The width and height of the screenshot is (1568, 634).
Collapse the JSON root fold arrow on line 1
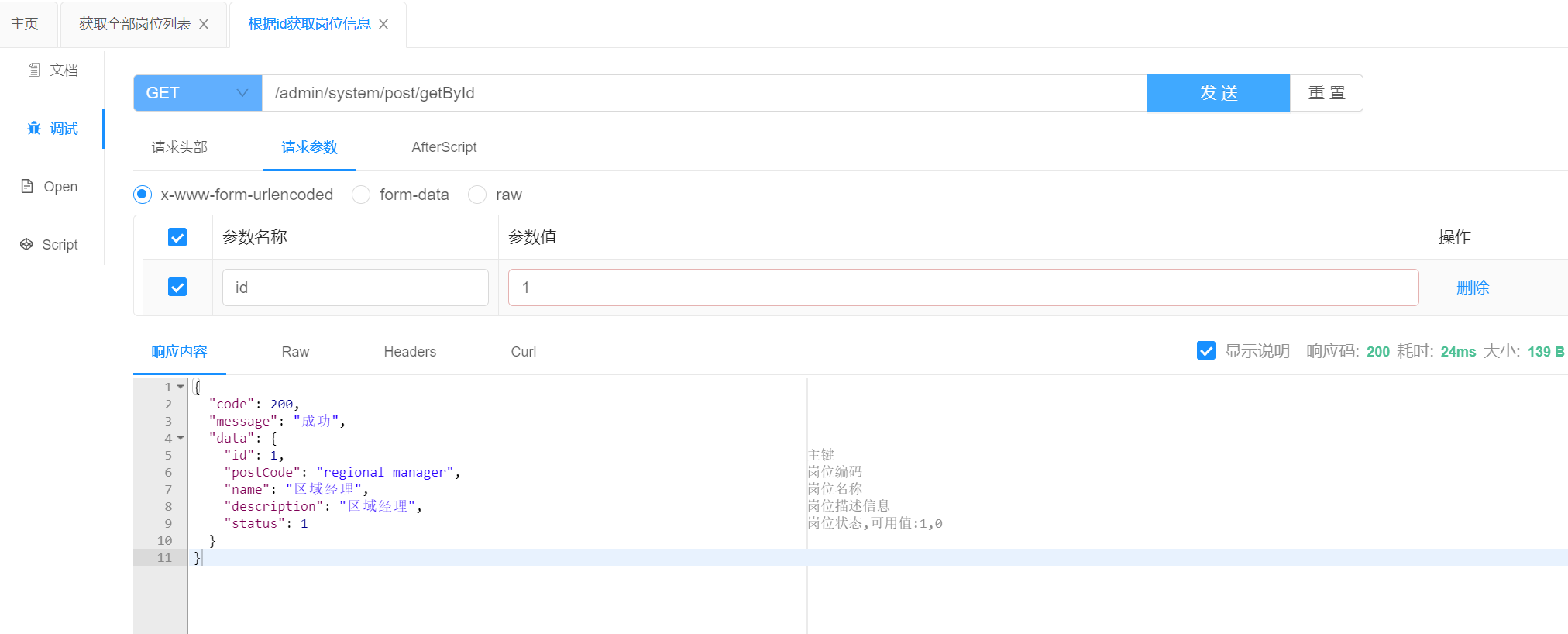(181, 387)
